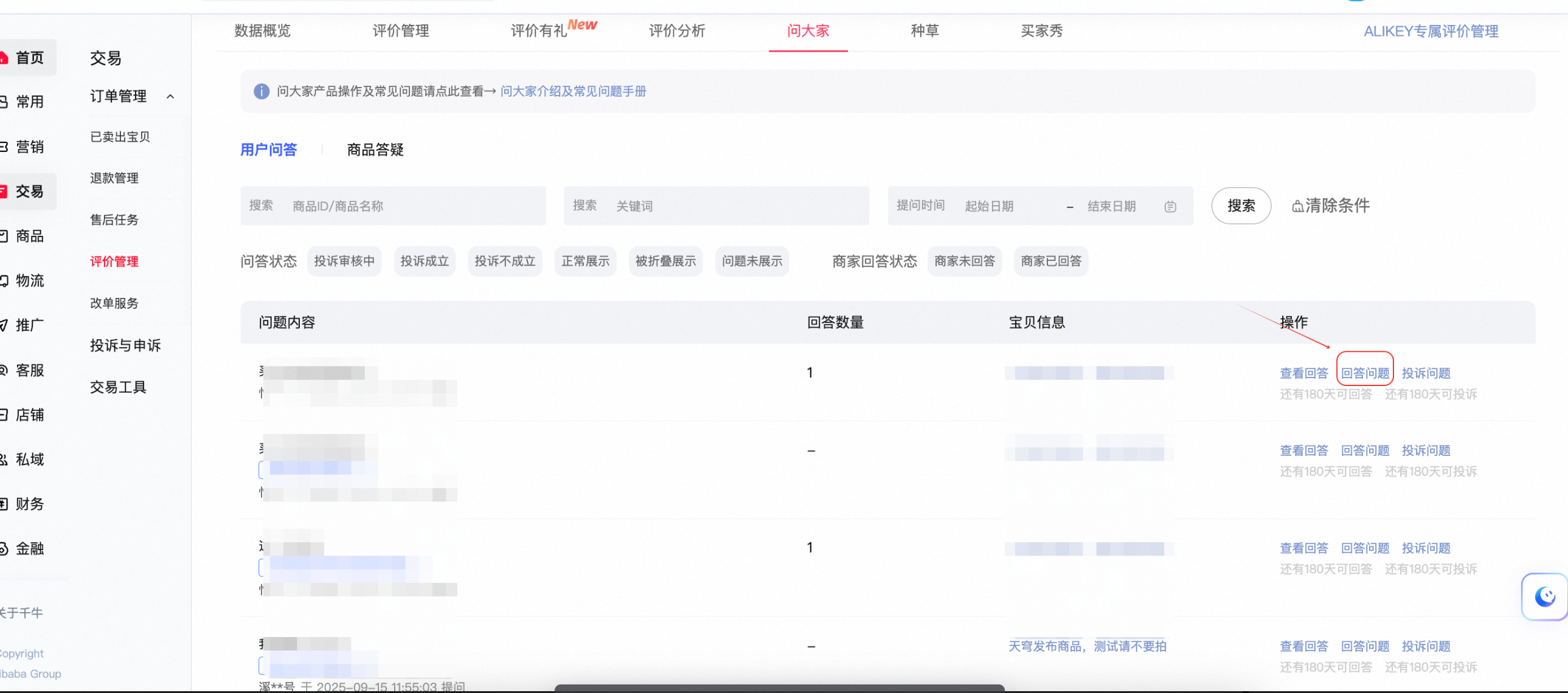Open the 商品 sidebar section

(23, 236)
